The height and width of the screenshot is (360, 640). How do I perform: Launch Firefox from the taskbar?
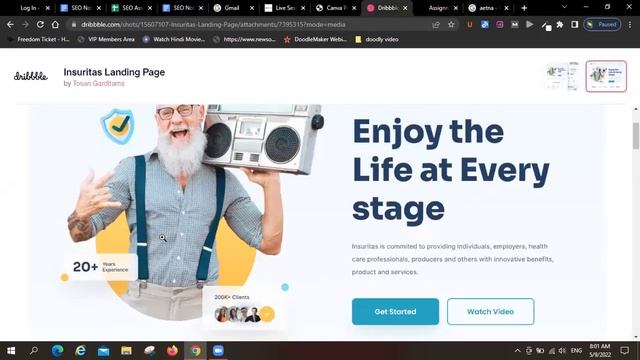[172, 351]
